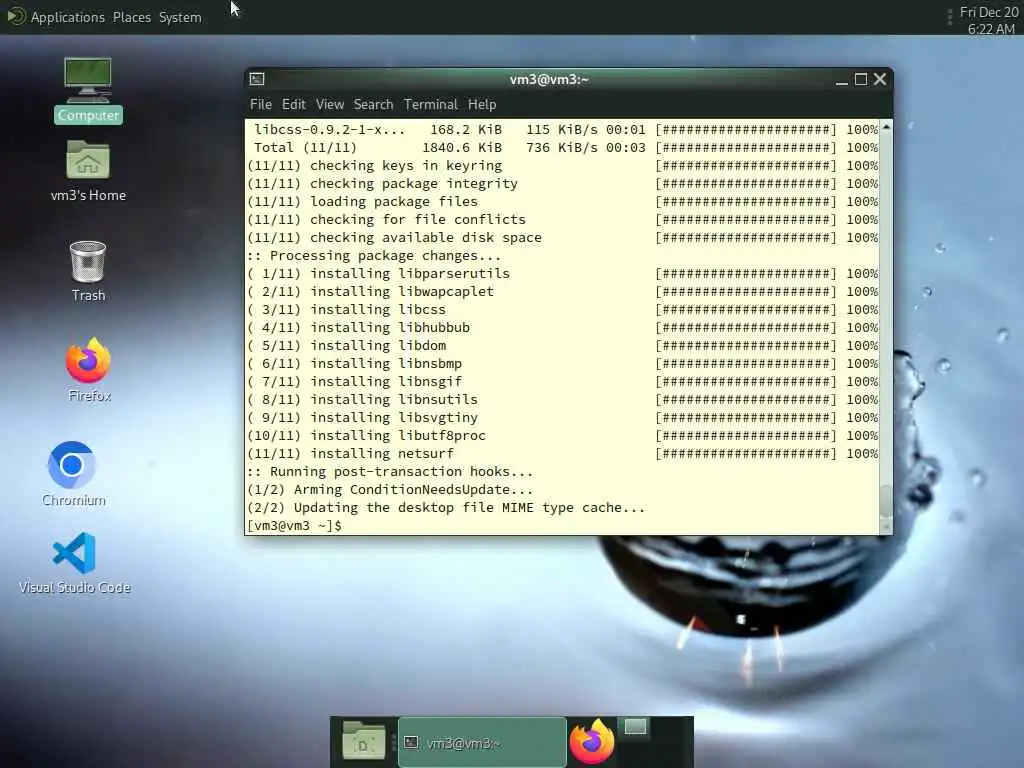
Task: Open the Terminal menu in menu bar
Action: point(430,104)
